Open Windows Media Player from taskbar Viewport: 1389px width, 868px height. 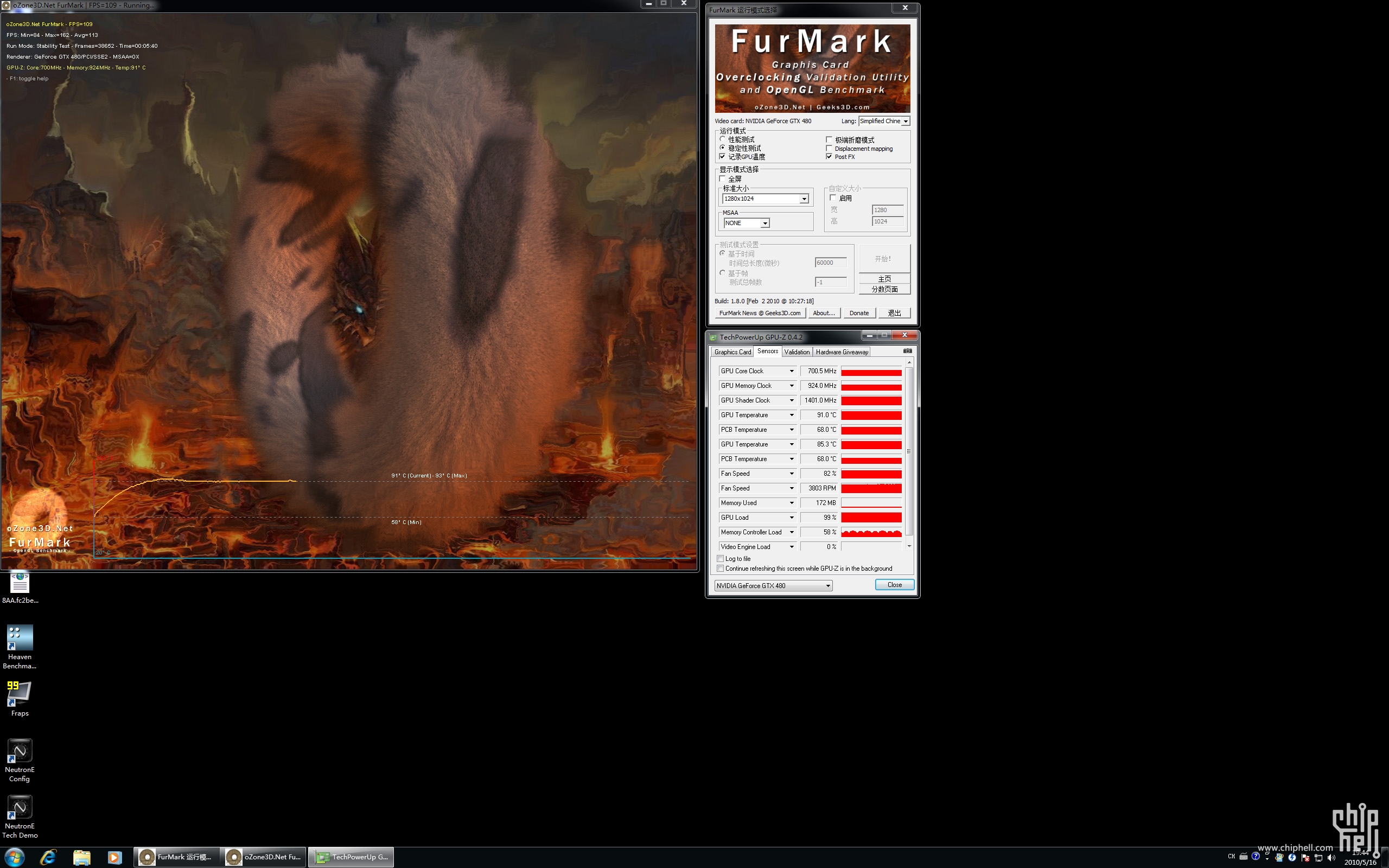pyautogui.click(x=115, y=857)
